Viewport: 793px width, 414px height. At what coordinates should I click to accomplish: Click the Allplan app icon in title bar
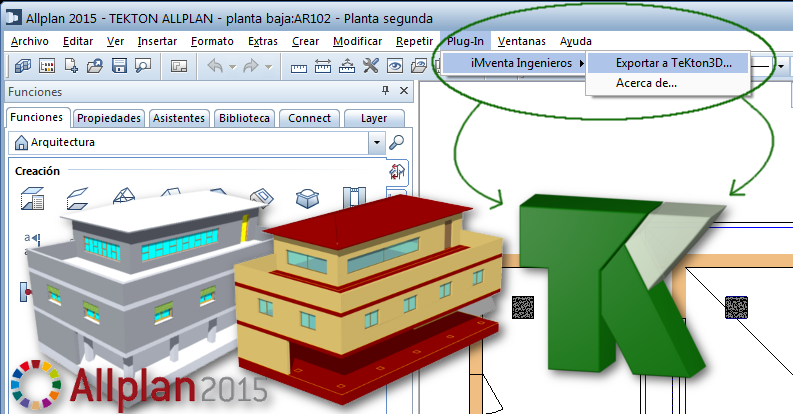[13, 18]
